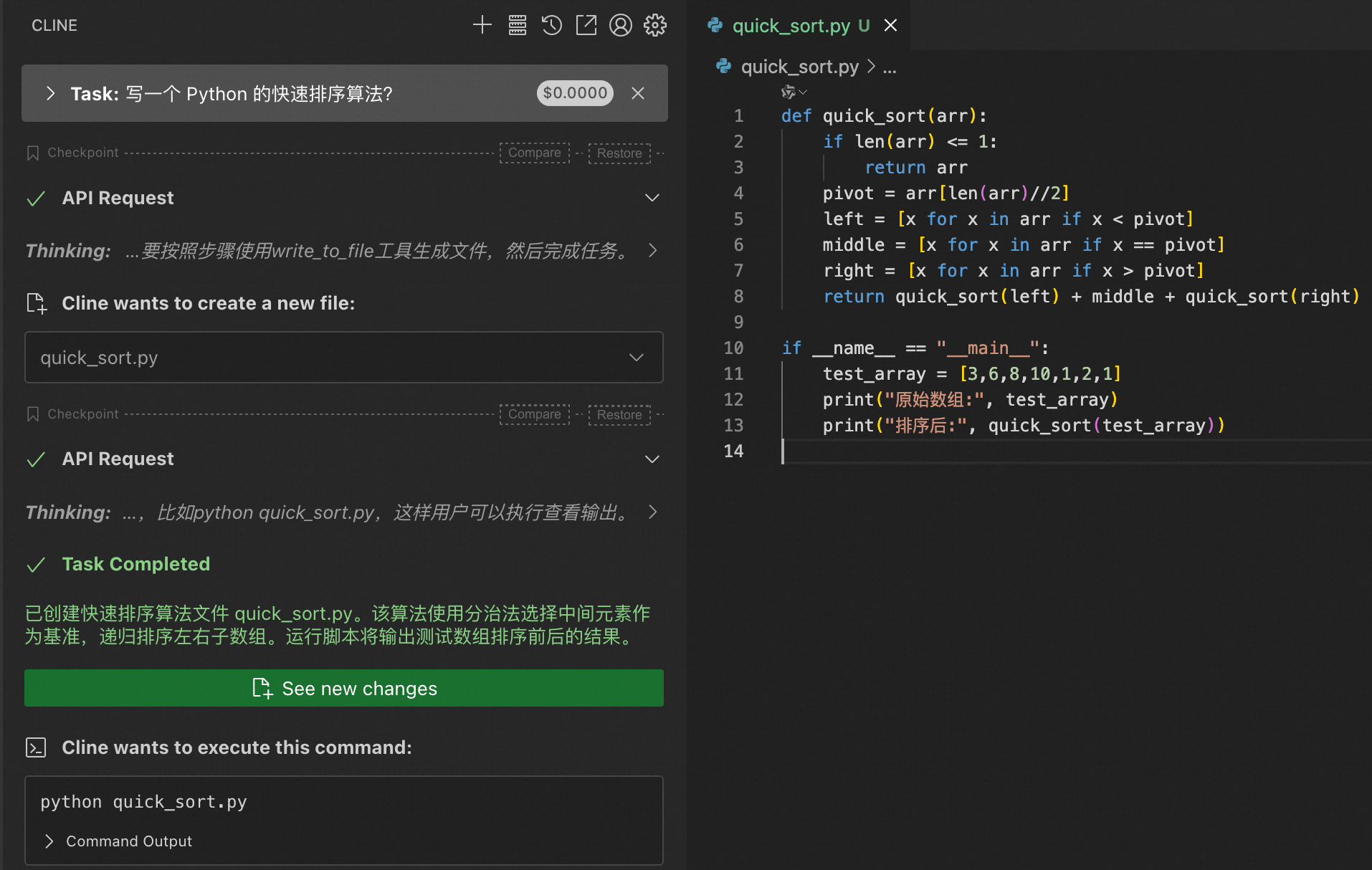Close the current task with X
Image resolution: width=1372 pixels, height=870 pixels.
pyautogui.click(x=638, y=93)
